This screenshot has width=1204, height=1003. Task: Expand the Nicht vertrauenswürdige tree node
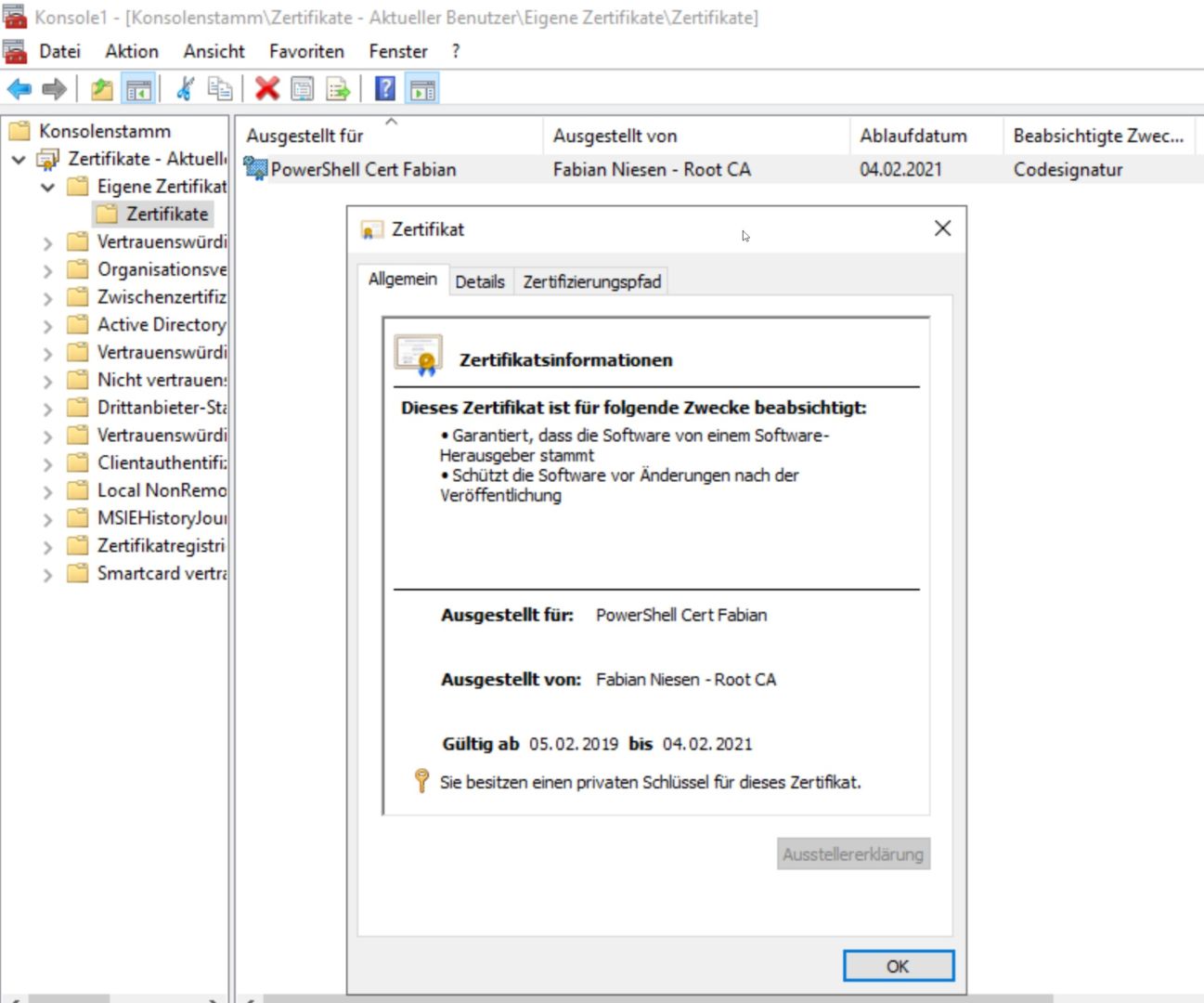click(x=48, y=382)
